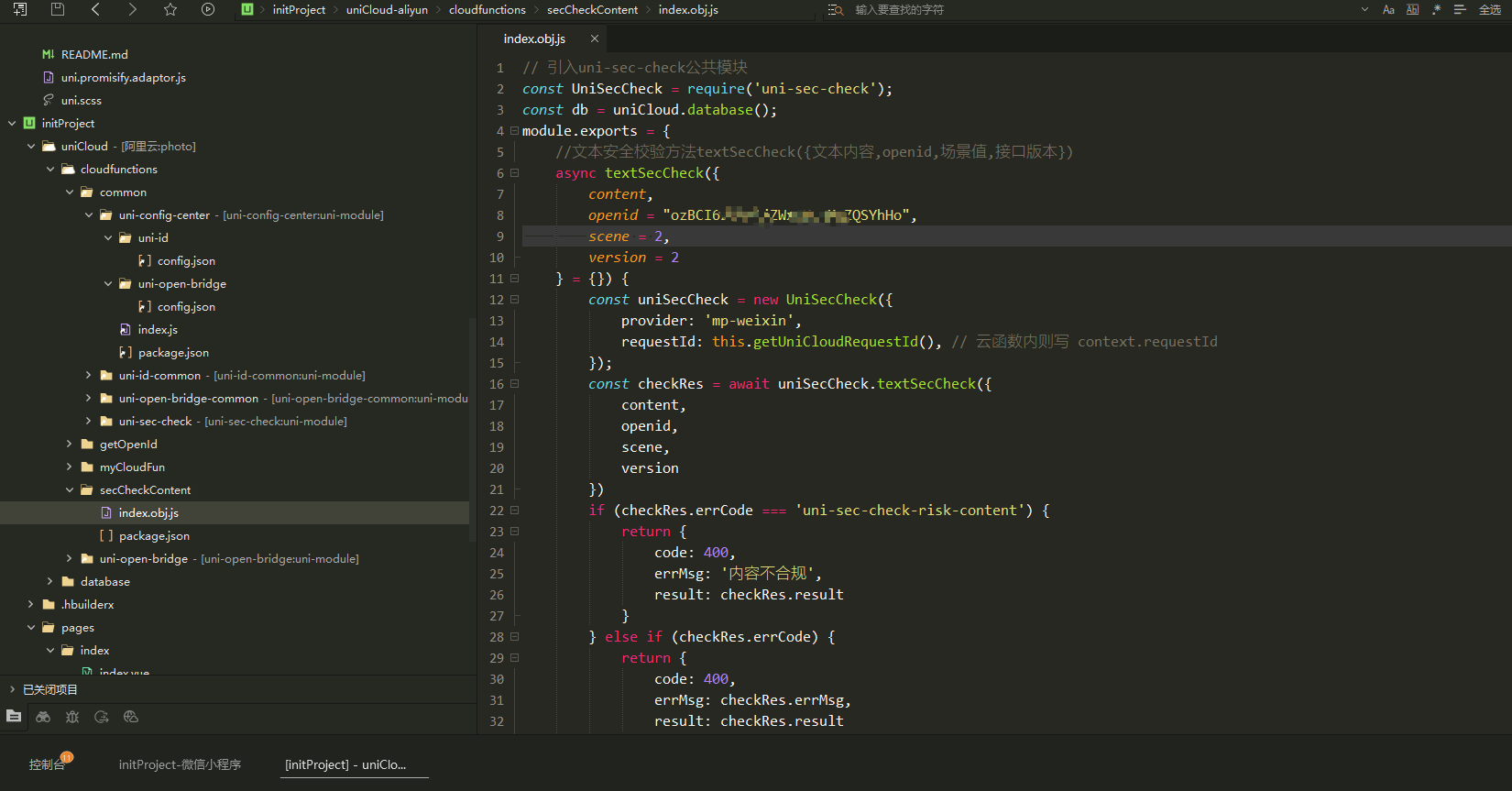The height and width of the screenshot is (791, 1512).
Task: Open the cloud globe icon view
Action: coord(131,717)
